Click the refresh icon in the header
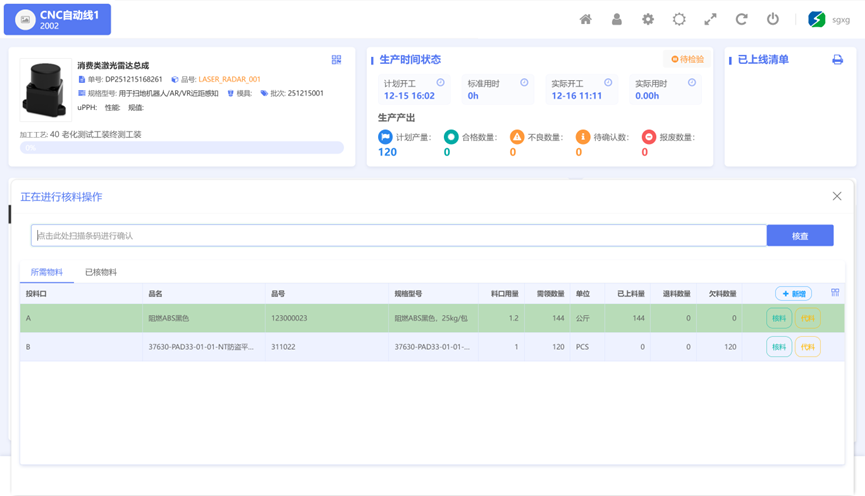This screenshot has width=865, height=496. pyautogui.click(x=741, y=19)
